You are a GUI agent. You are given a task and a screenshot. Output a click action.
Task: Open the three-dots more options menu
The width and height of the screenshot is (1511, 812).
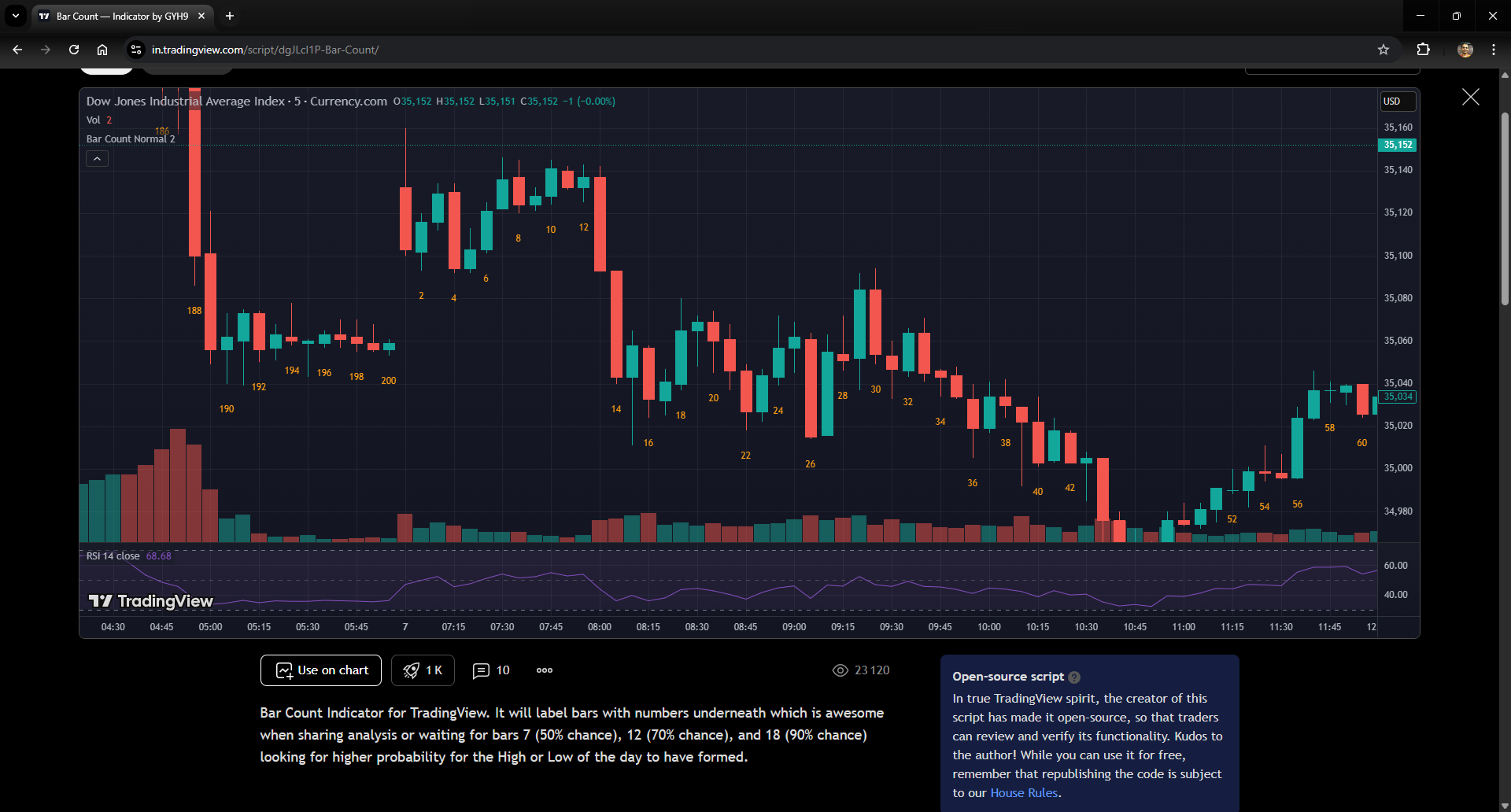[545, 670]
